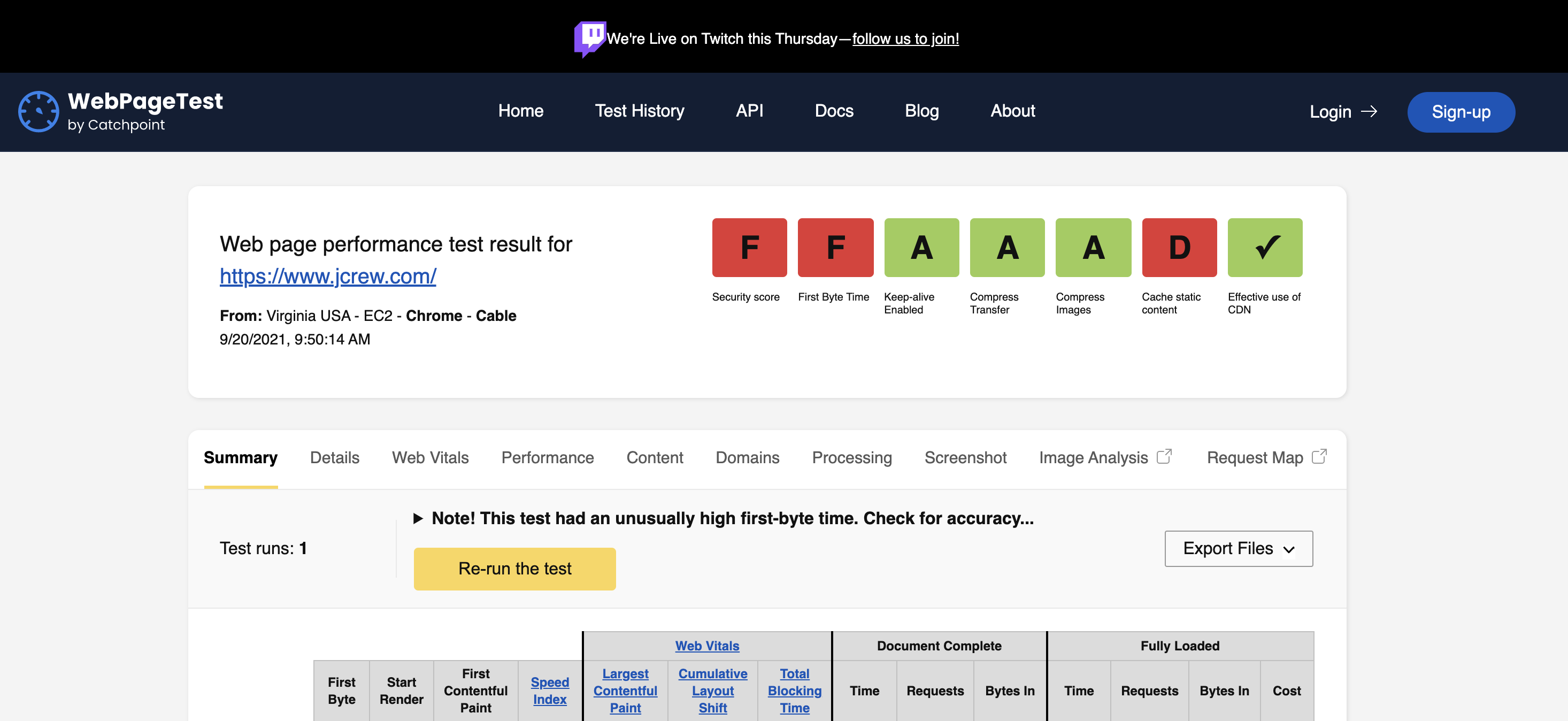
Task: Click the Effective use of CDN checkmark
Action: click(1265, 247)
